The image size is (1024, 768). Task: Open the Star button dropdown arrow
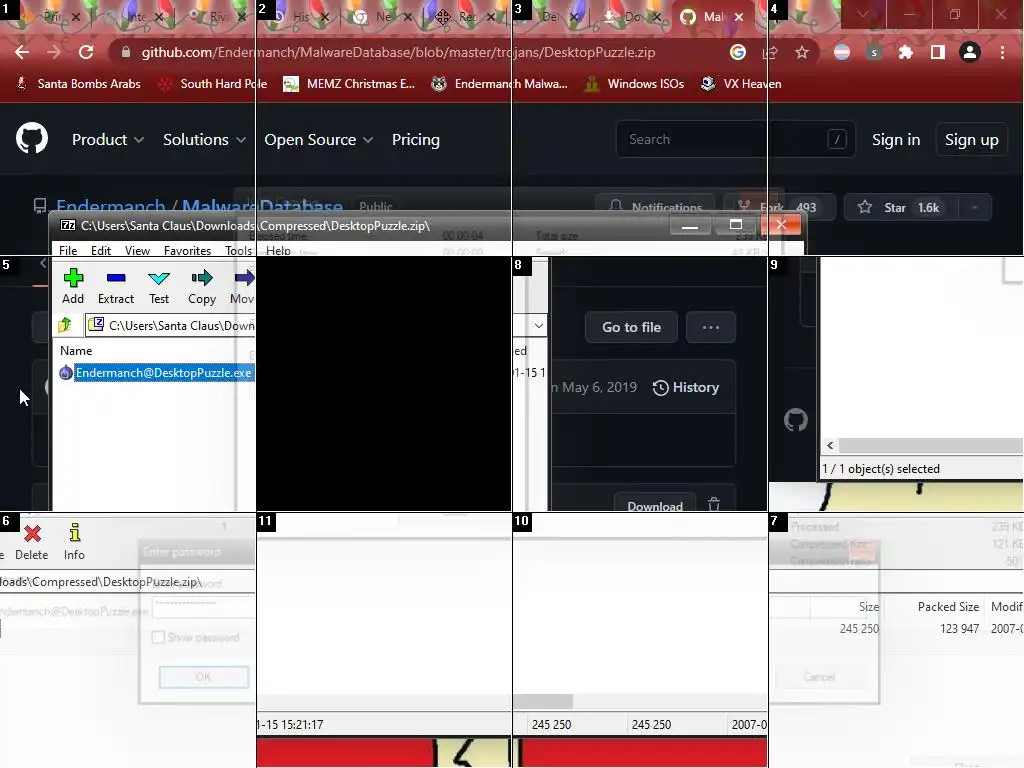click(974, 208)
